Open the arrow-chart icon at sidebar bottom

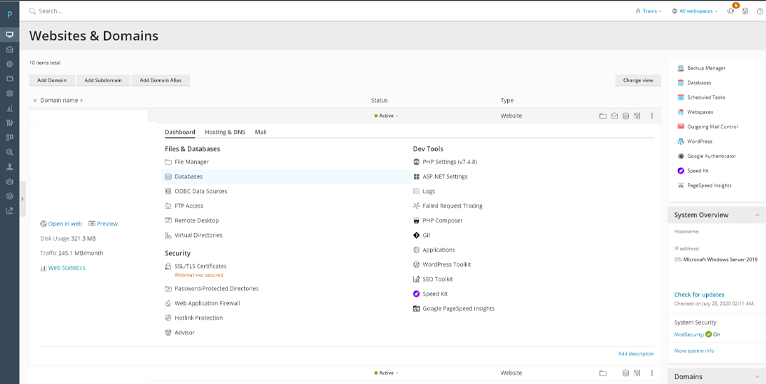(x=9, y=211)
